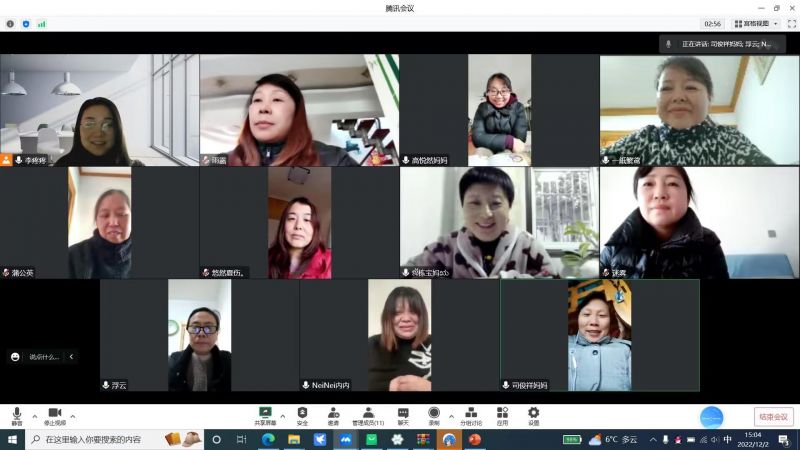Open the Apps icon in the toolbar
The height and width of the screenshot is (450, 800).
click(502, 414)
